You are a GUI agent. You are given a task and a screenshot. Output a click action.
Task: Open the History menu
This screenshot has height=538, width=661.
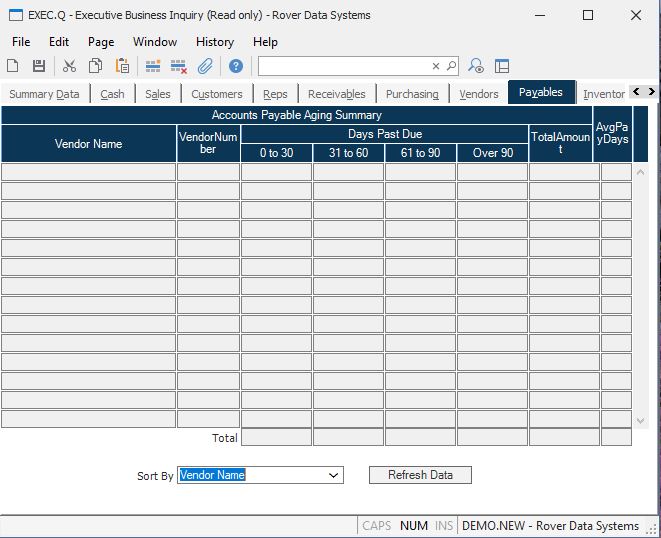214,42
